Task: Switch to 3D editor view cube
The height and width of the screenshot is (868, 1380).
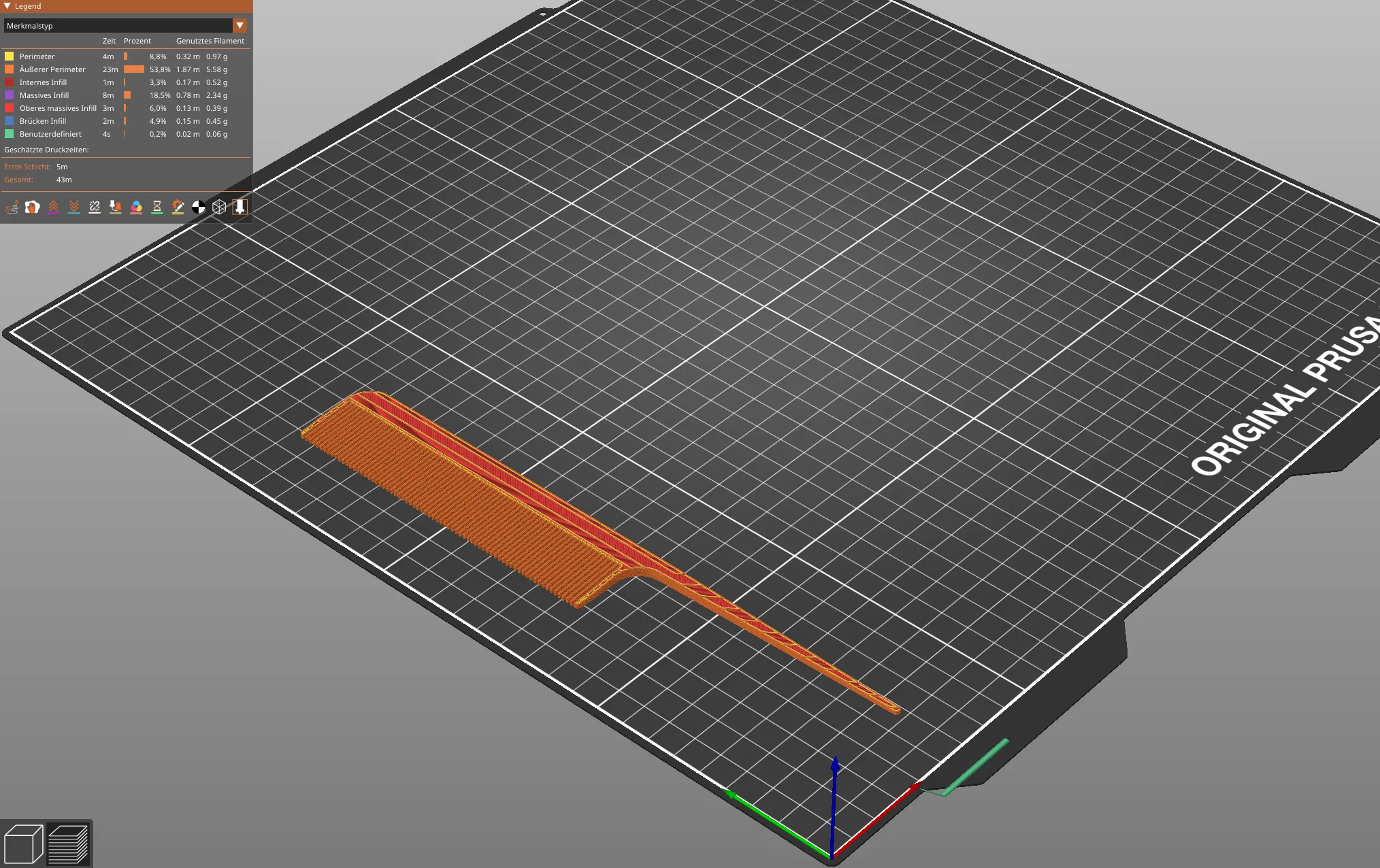Action: click(23, 844)
